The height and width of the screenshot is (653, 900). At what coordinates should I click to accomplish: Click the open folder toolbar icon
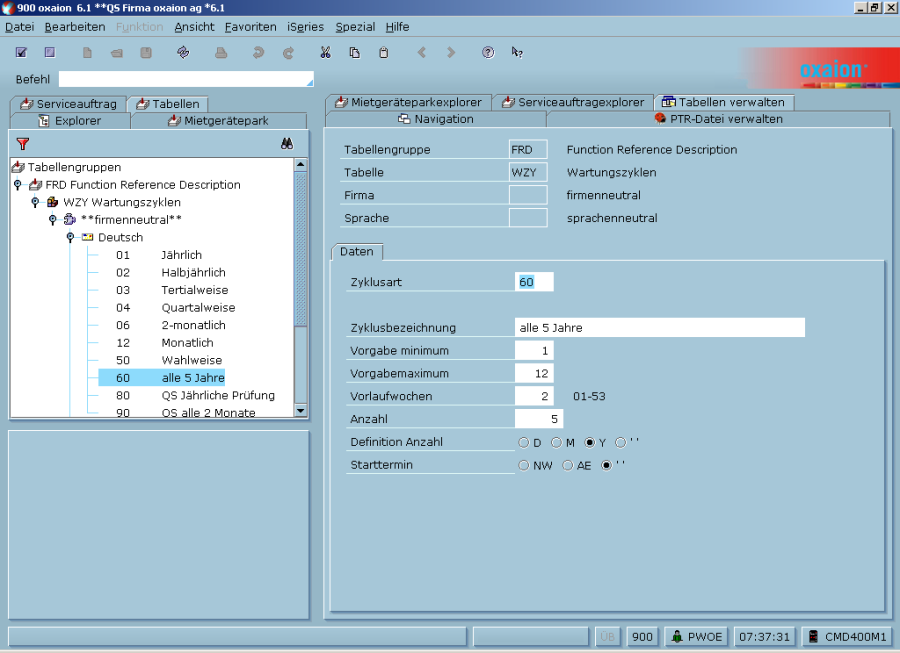pos(117,53)
